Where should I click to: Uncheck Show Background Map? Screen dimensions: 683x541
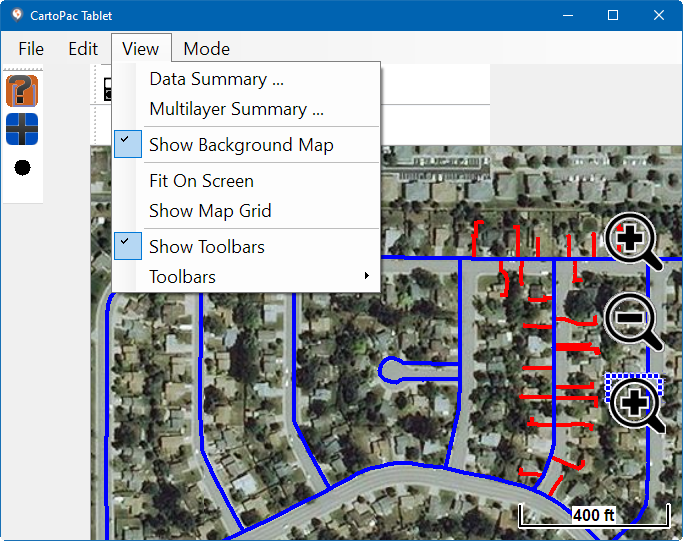(241, 145)
